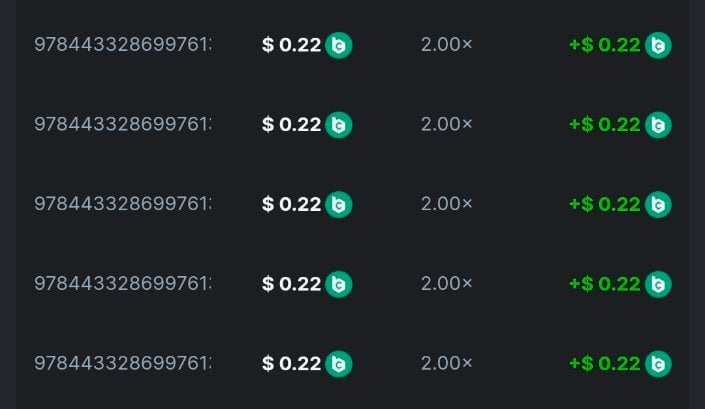Click the coin icon beside the third row's bet amount
This screenshot has width=705, height=409.
[x=339, y=204]
